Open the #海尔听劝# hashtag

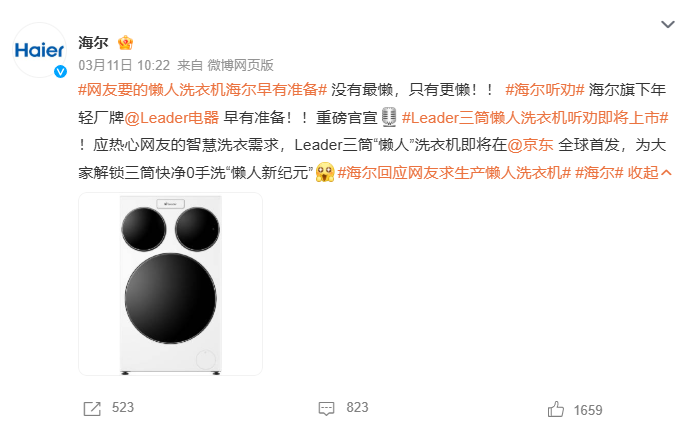point(545,90)
